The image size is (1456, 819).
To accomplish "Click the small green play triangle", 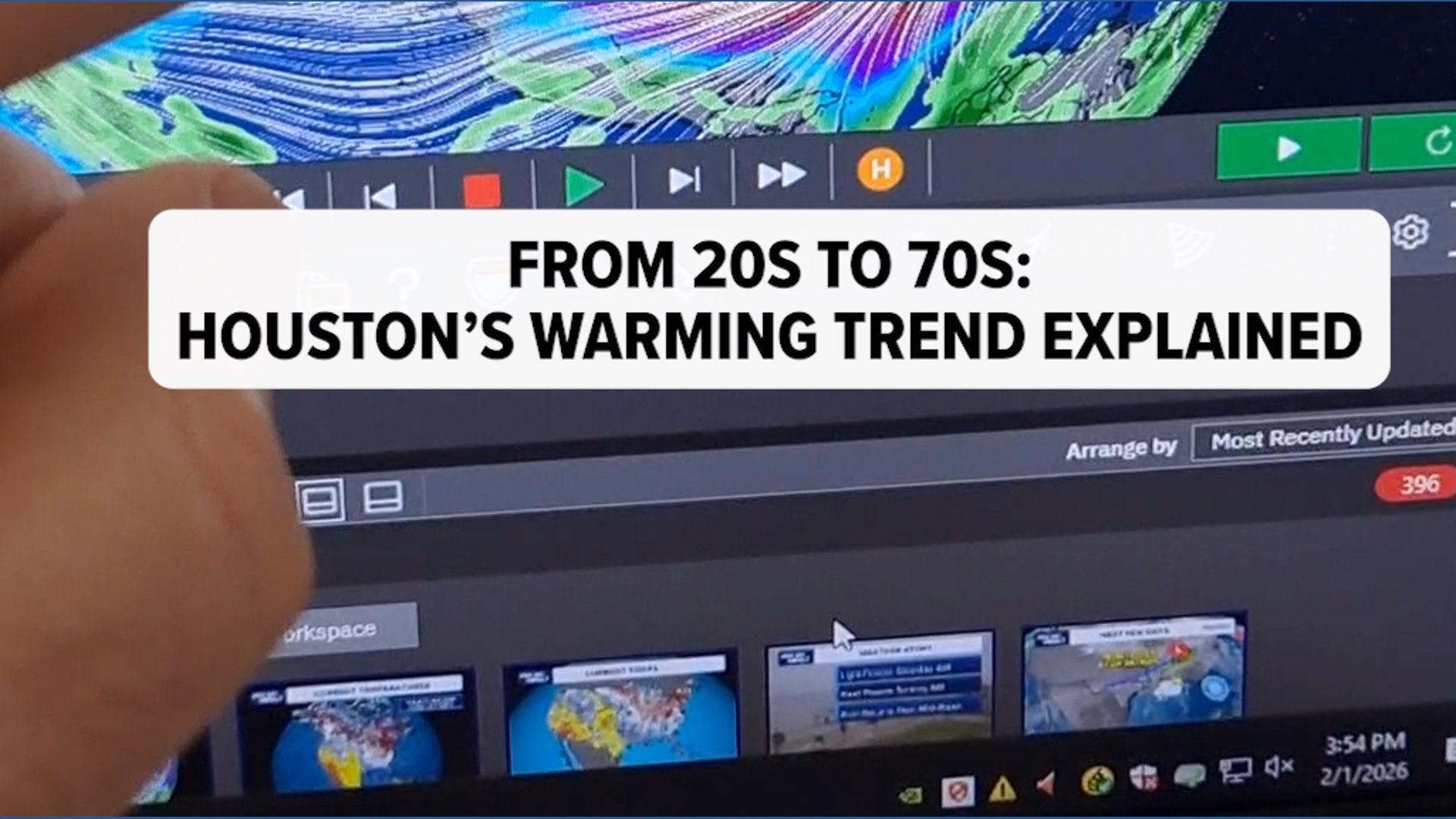I will pos(585,186).
